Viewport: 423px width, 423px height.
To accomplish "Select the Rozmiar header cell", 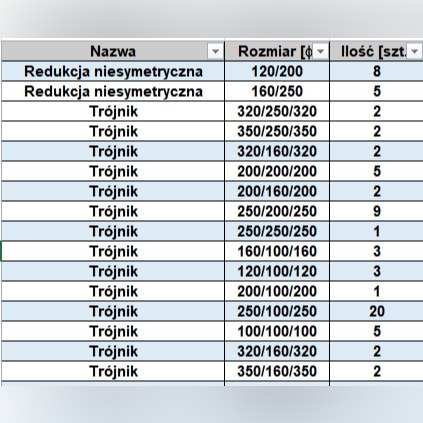I will (x=277, y=51).
